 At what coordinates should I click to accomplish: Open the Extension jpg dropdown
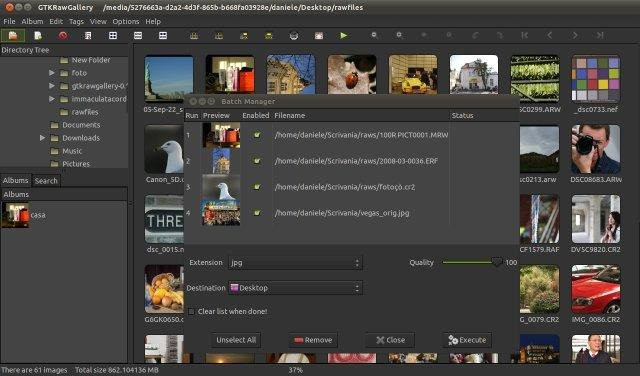tap(295, 263)
